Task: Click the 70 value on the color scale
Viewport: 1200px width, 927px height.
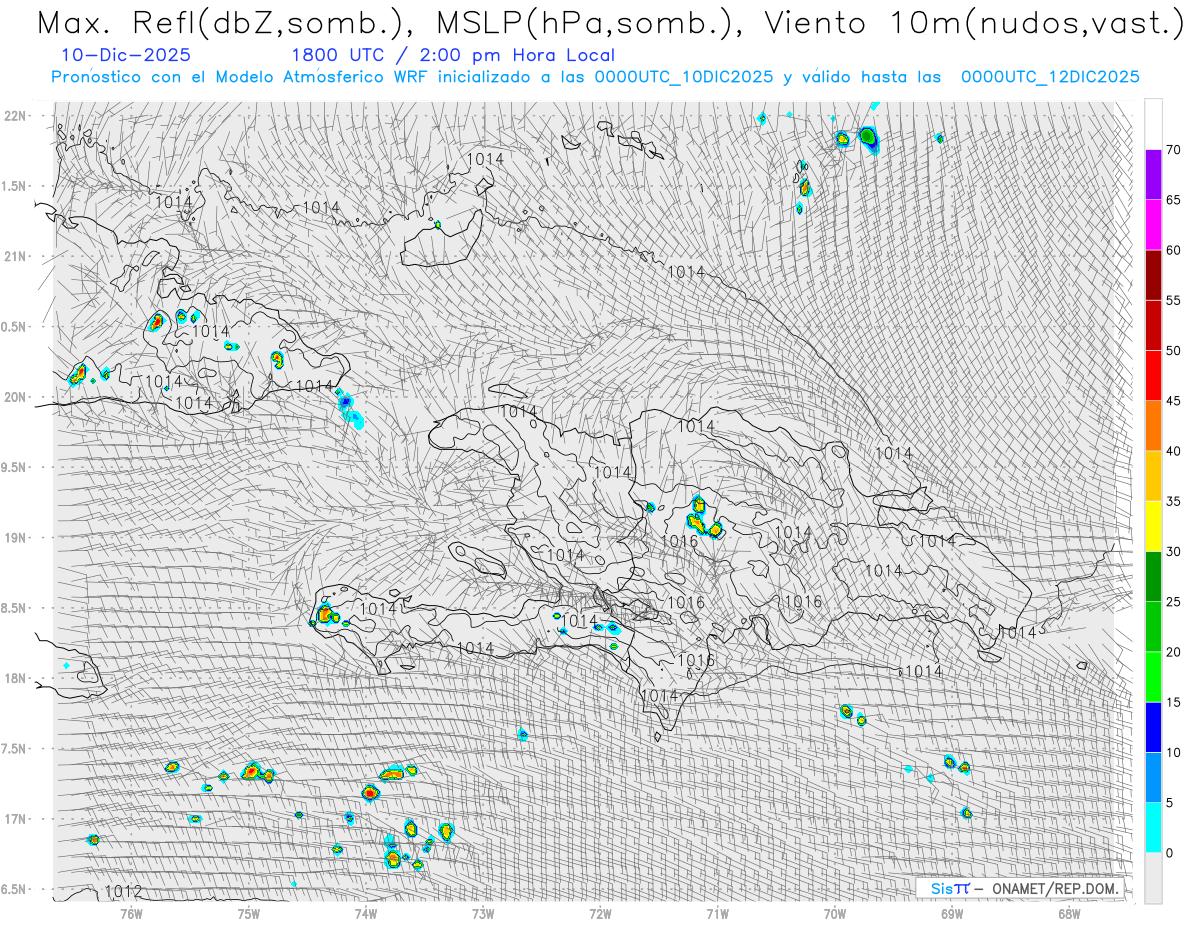Action: pos(1173,150)
